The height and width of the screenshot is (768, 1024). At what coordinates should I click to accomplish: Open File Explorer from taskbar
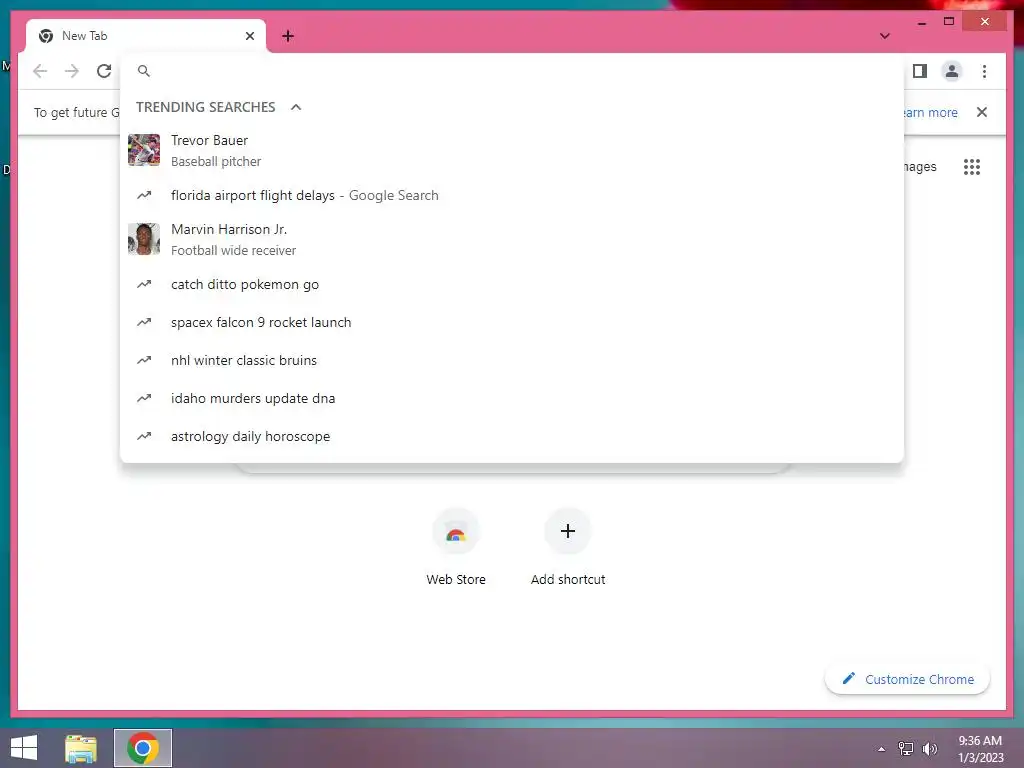[81, 748]
